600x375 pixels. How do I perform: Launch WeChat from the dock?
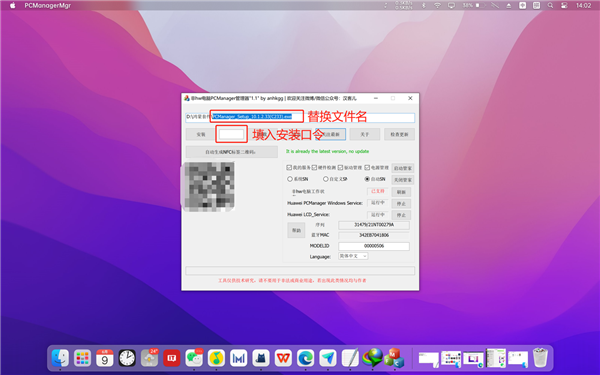point(194,358)
